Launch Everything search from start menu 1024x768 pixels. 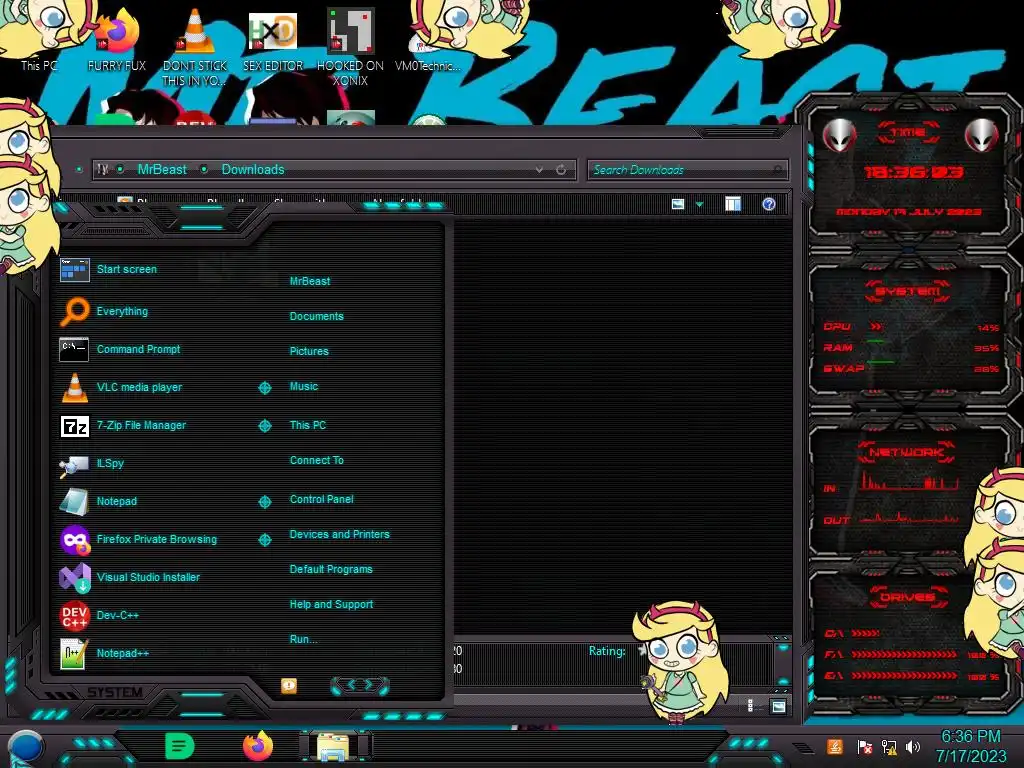click(121, 312)
